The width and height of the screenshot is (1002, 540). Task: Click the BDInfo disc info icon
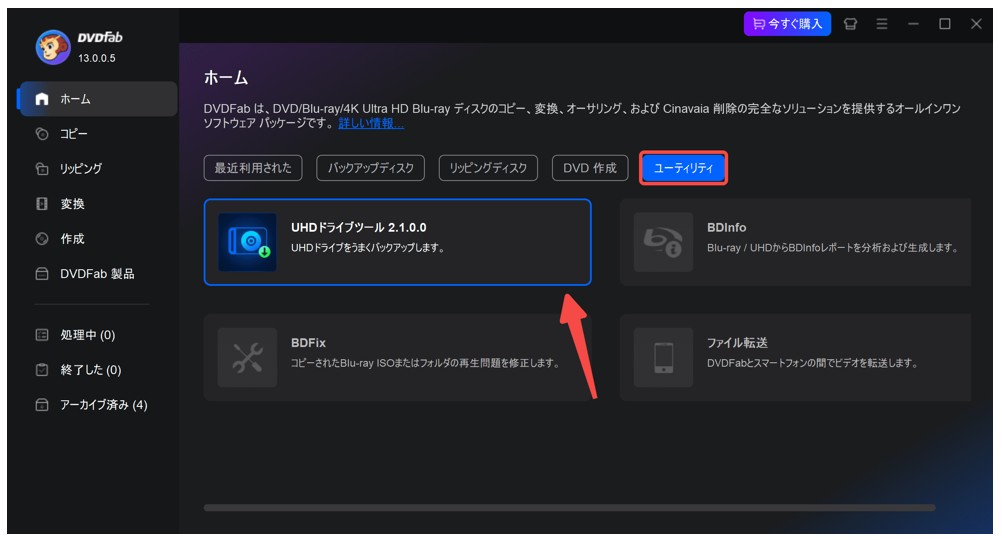[663, 242]
